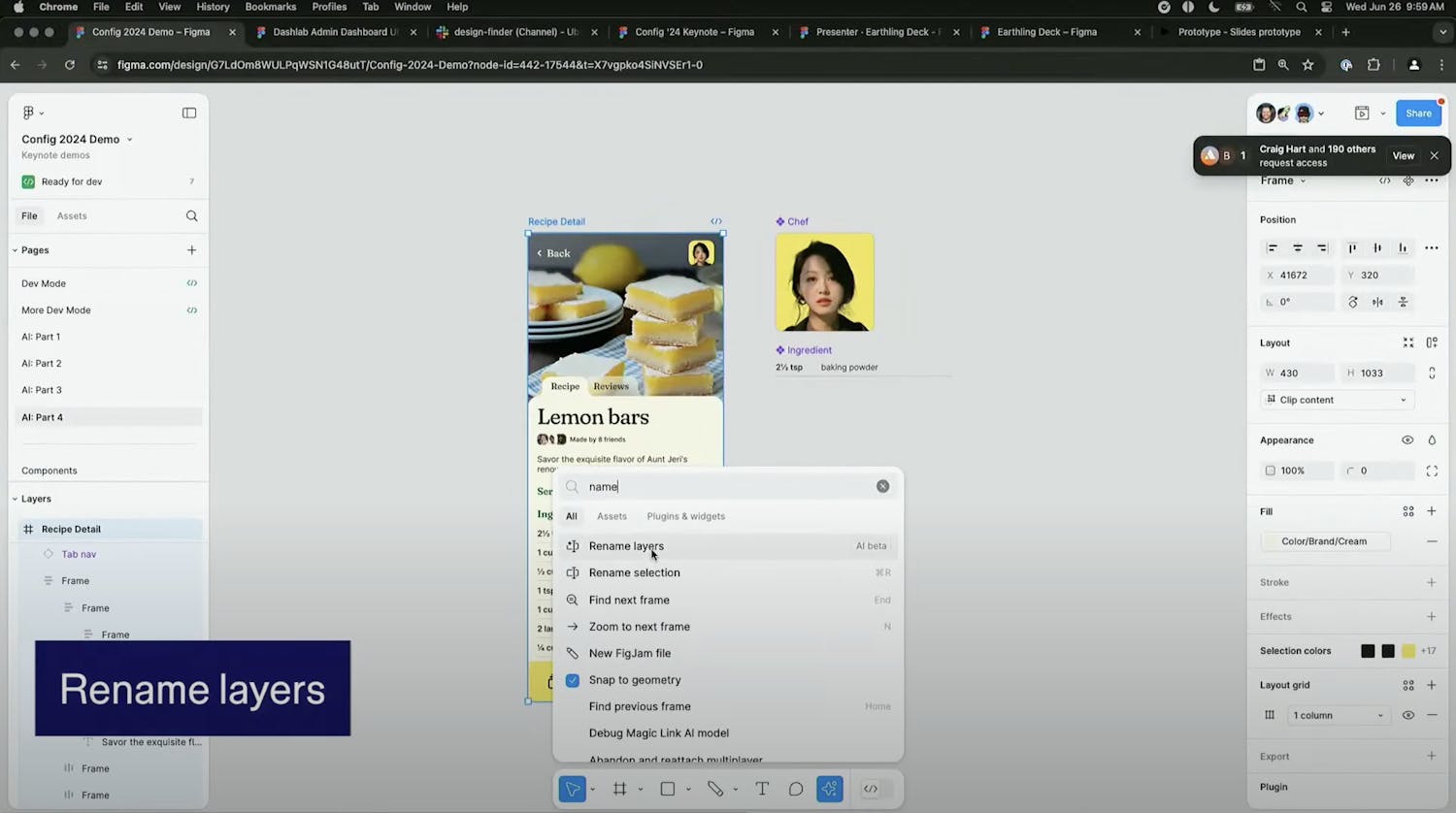
Task: Toggle Dev Mode code icon in toolbar
Action: 871,789
